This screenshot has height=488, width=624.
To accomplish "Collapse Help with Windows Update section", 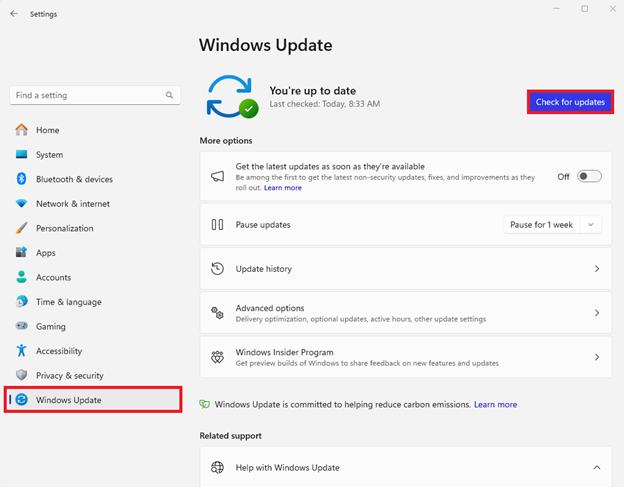I will click(597, 467).
